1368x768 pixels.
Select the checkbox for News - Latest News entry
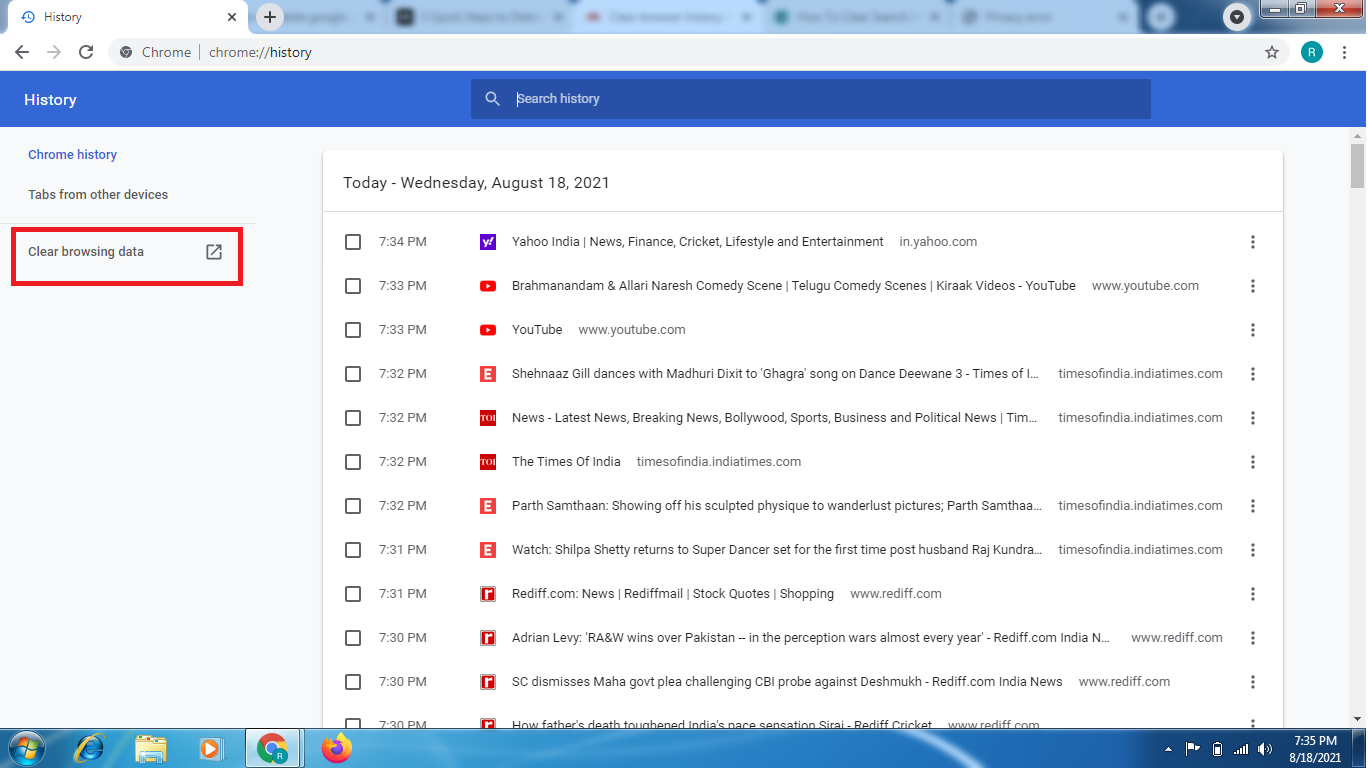[x=353, y=418]
